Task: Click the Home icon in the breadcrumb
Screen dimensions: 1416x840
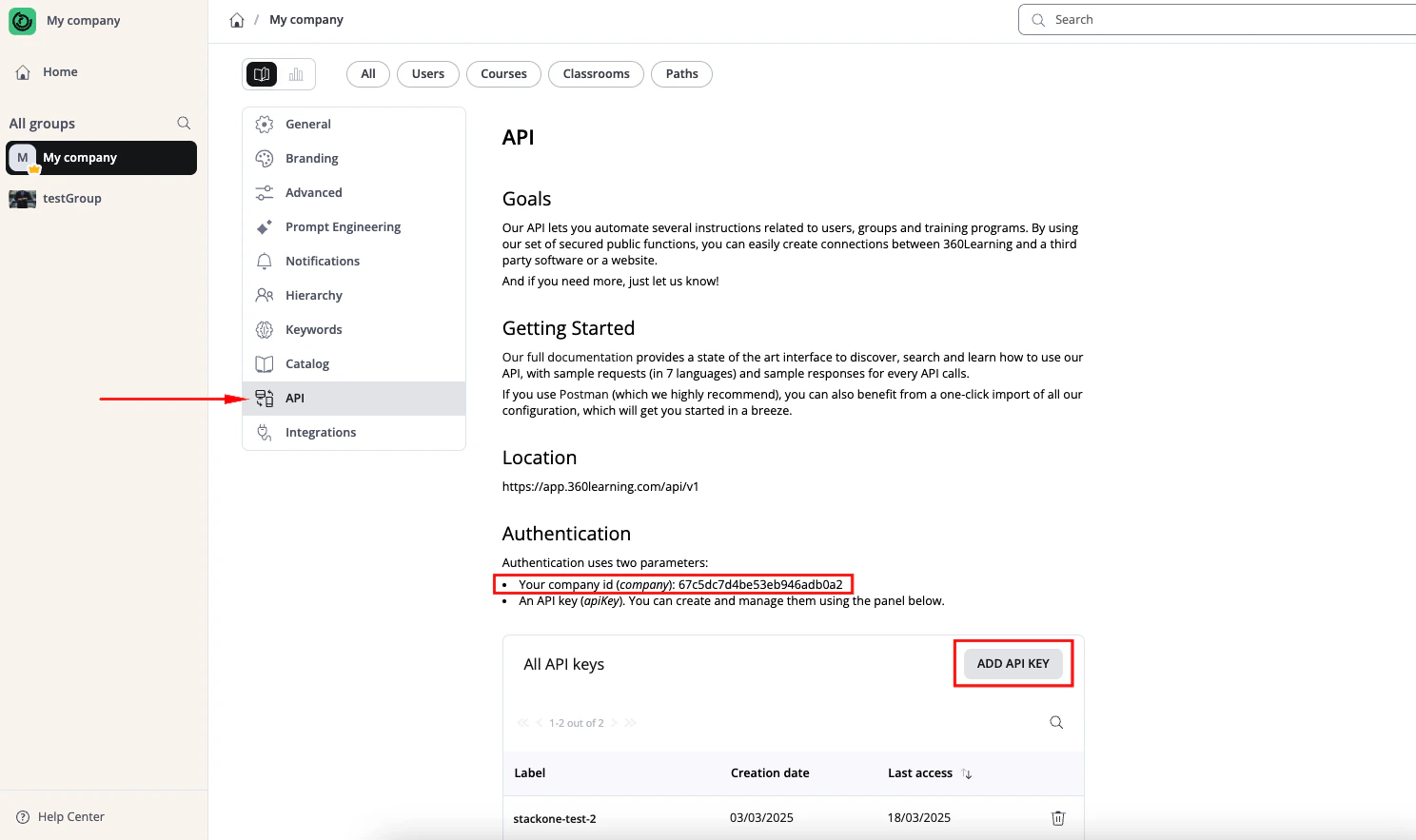Action: (x=236, y=18)
